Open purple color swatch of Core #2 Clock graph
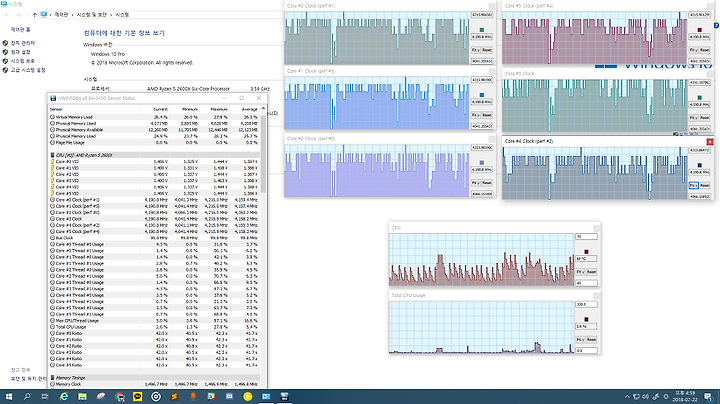 click(x=482, y=163)
